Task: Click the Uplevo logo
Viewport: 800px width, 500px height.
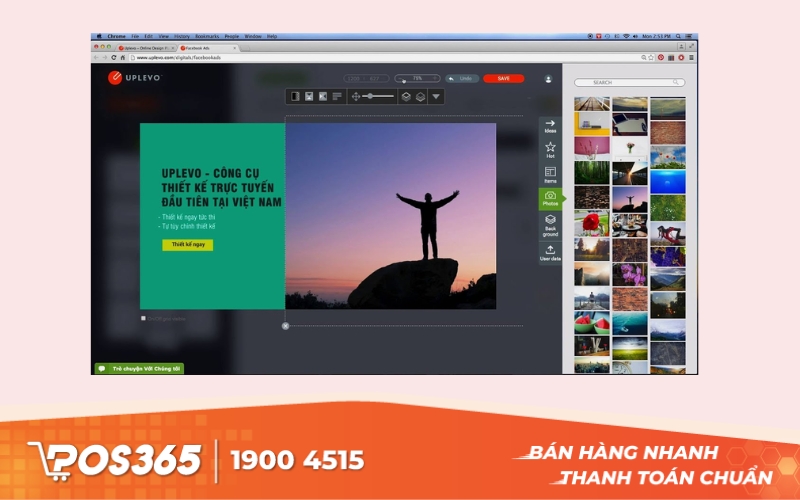Action: click(x=135, y=78)
